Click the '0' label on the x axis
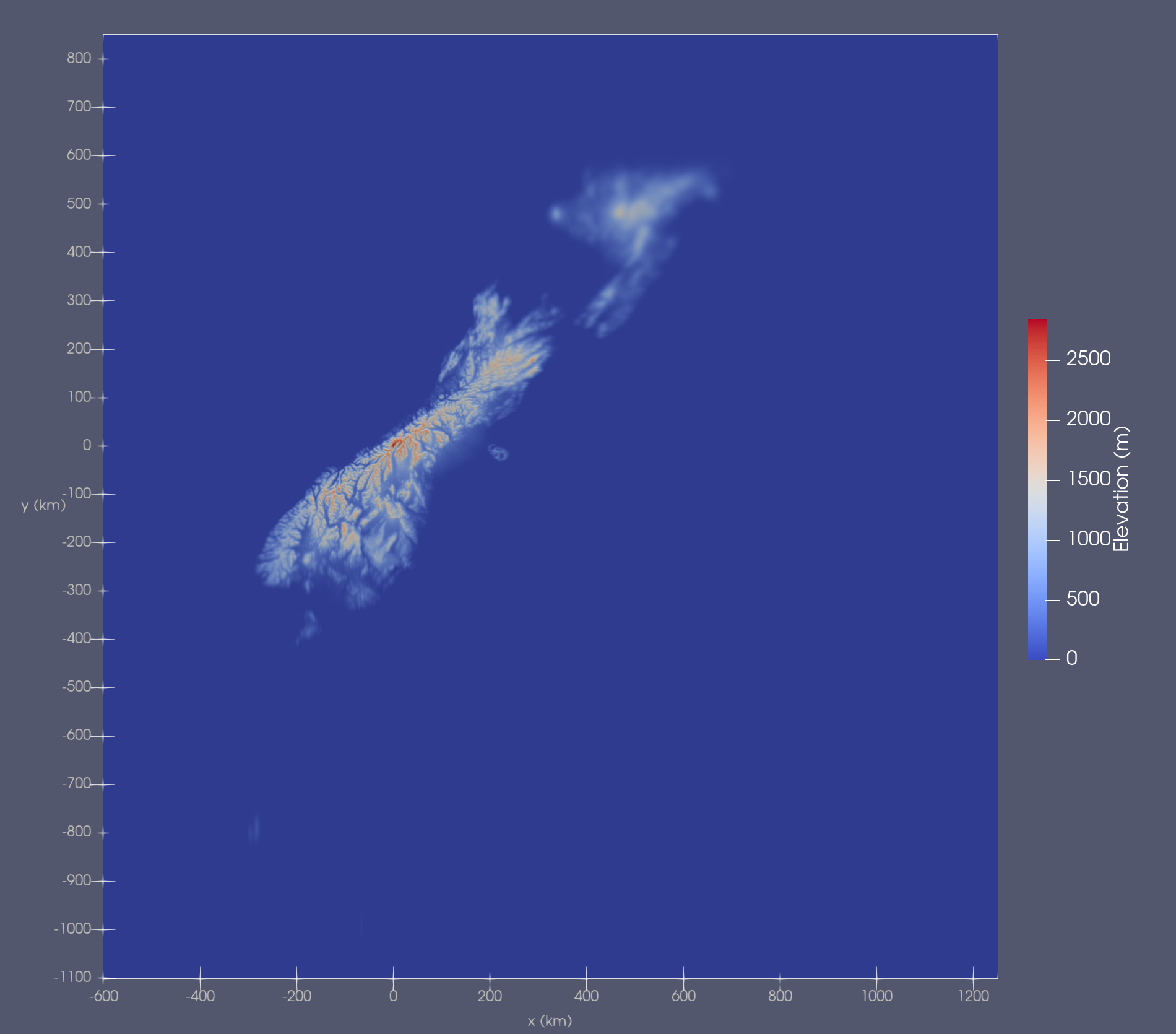Screen dimensions: 1176x1034 click(x=393, y=996)
